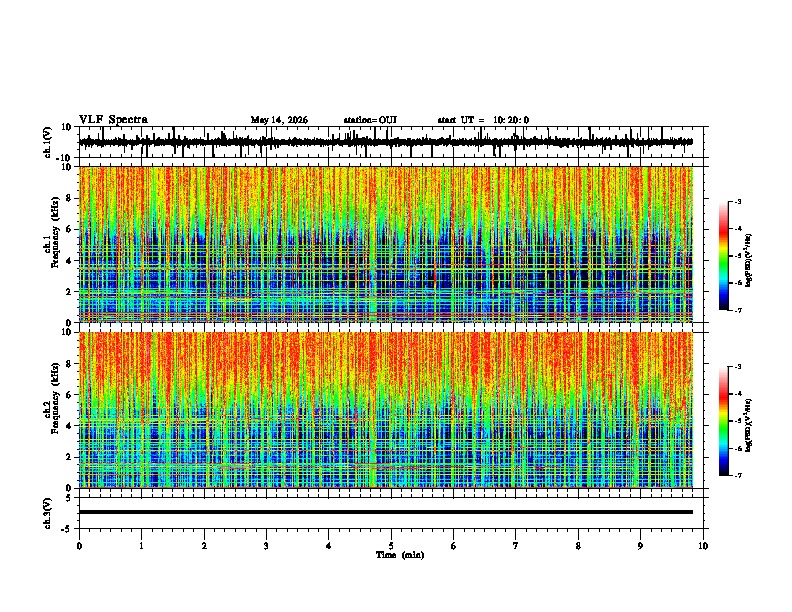
Task: Click the ch.3(V) axis label
Action: [x=48, y=513]
